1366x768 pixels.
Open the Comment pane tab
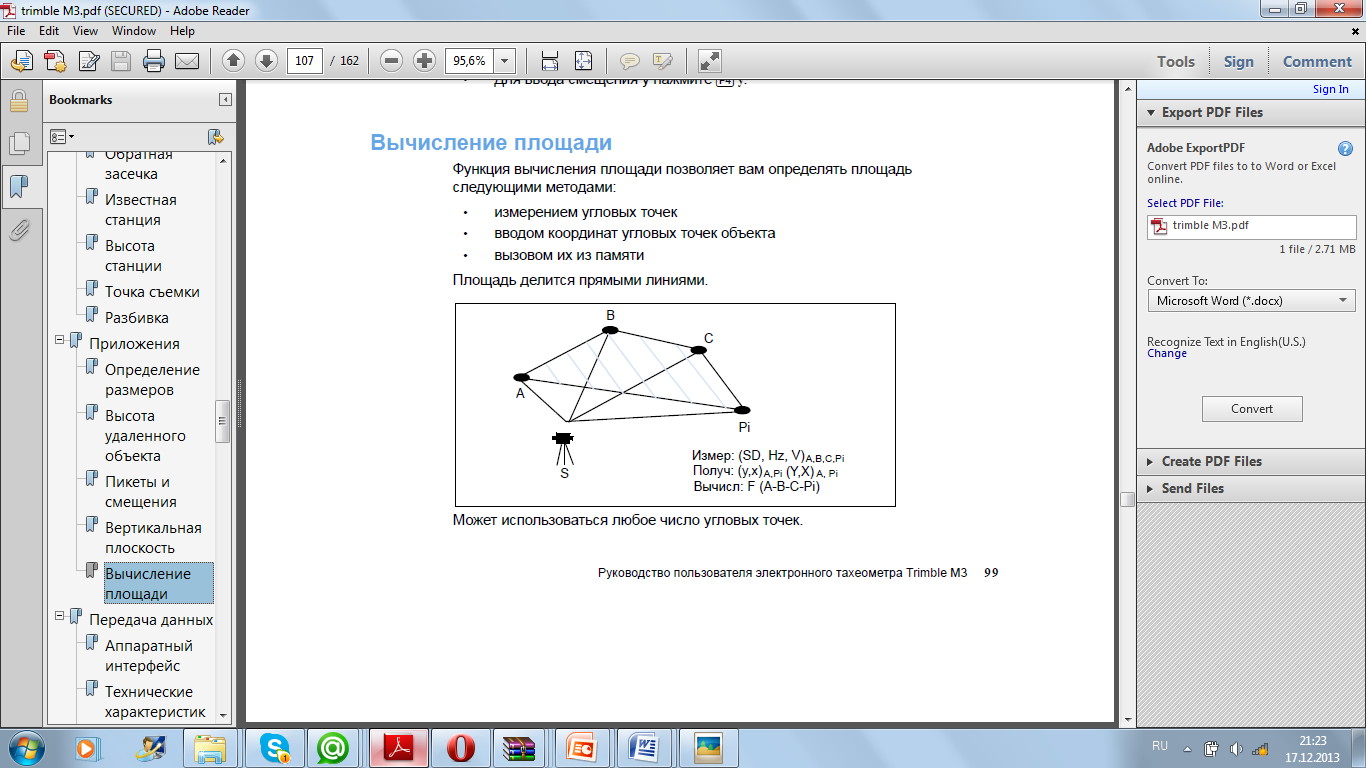tap(1317, 61)
